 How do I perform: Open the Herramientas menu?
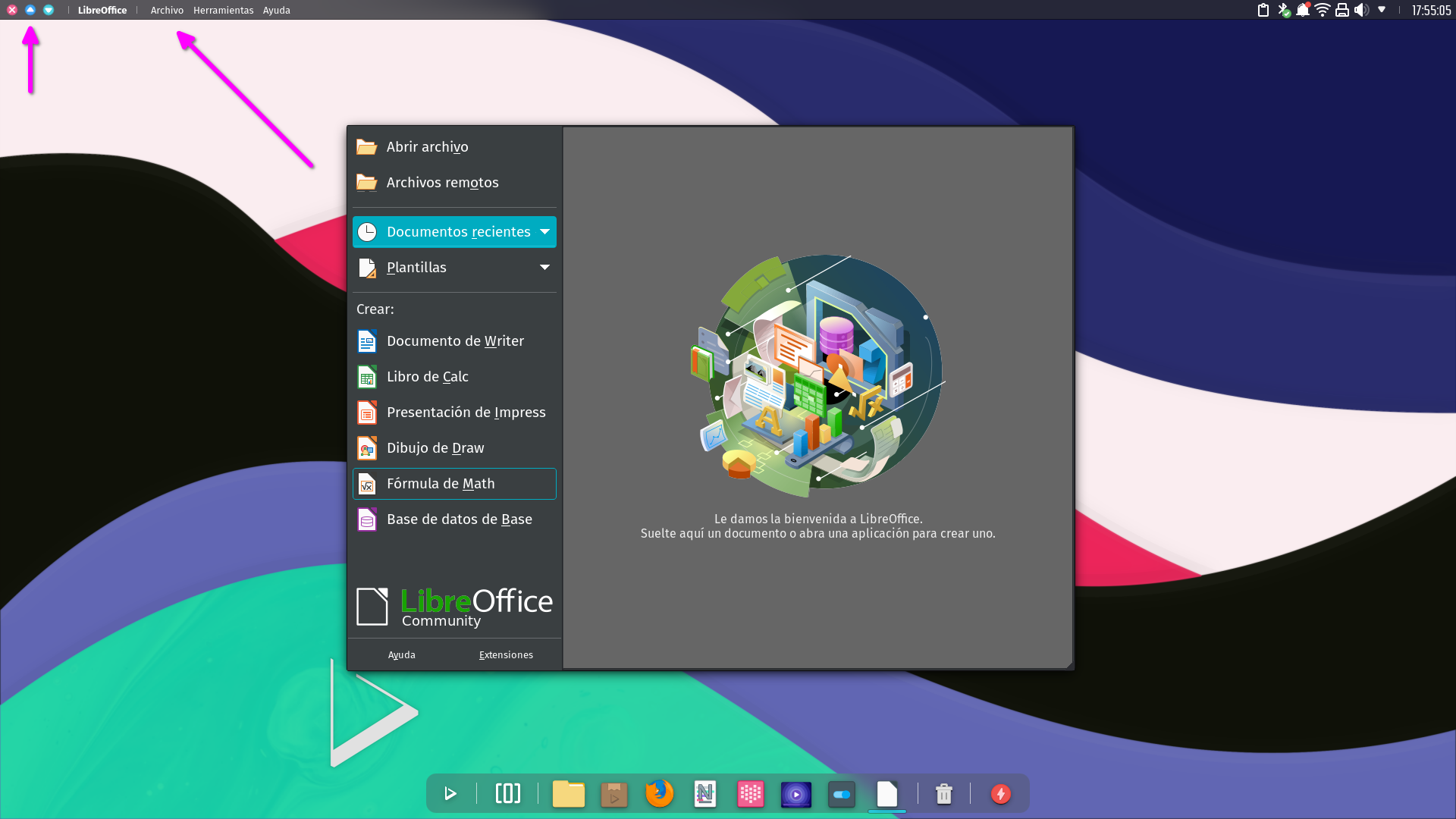pyautogui.click(x=223, y=10)
